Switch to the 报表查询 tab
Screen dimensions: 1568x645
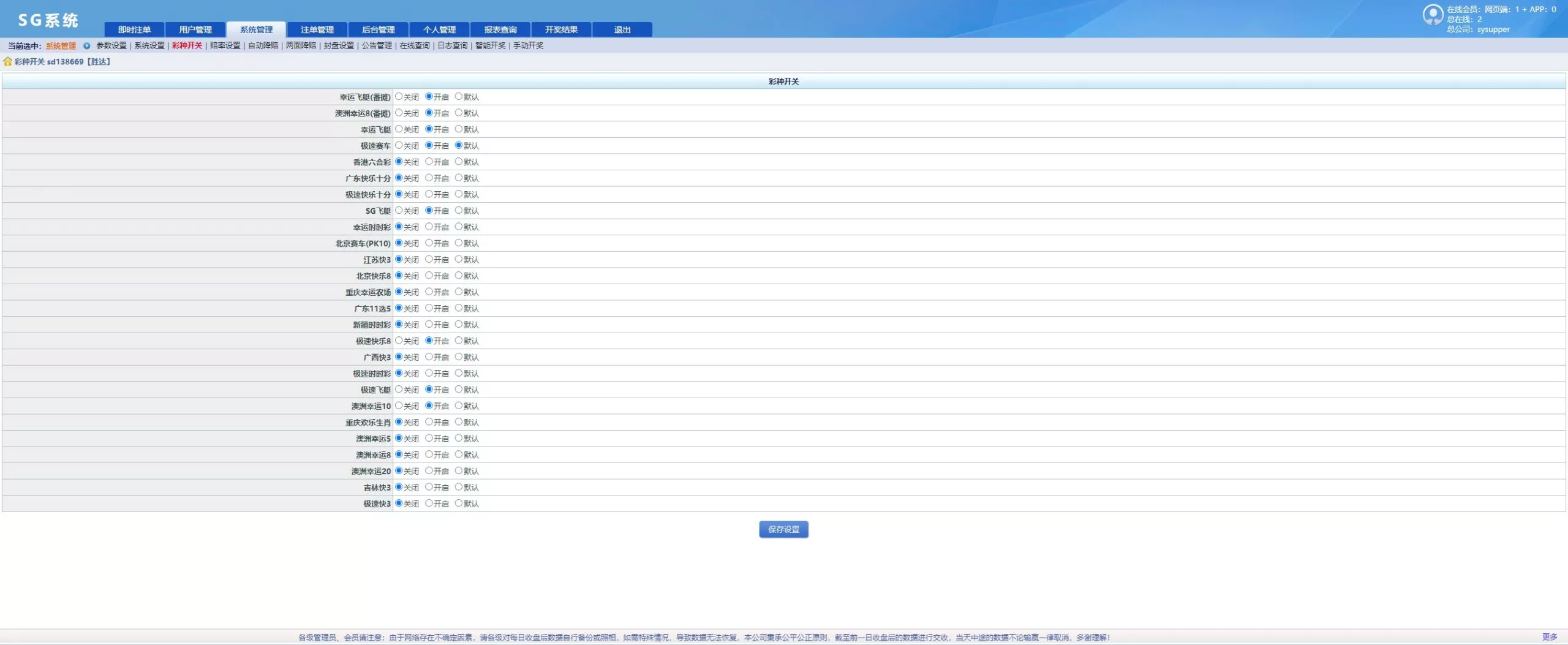(x=500, y=29)
